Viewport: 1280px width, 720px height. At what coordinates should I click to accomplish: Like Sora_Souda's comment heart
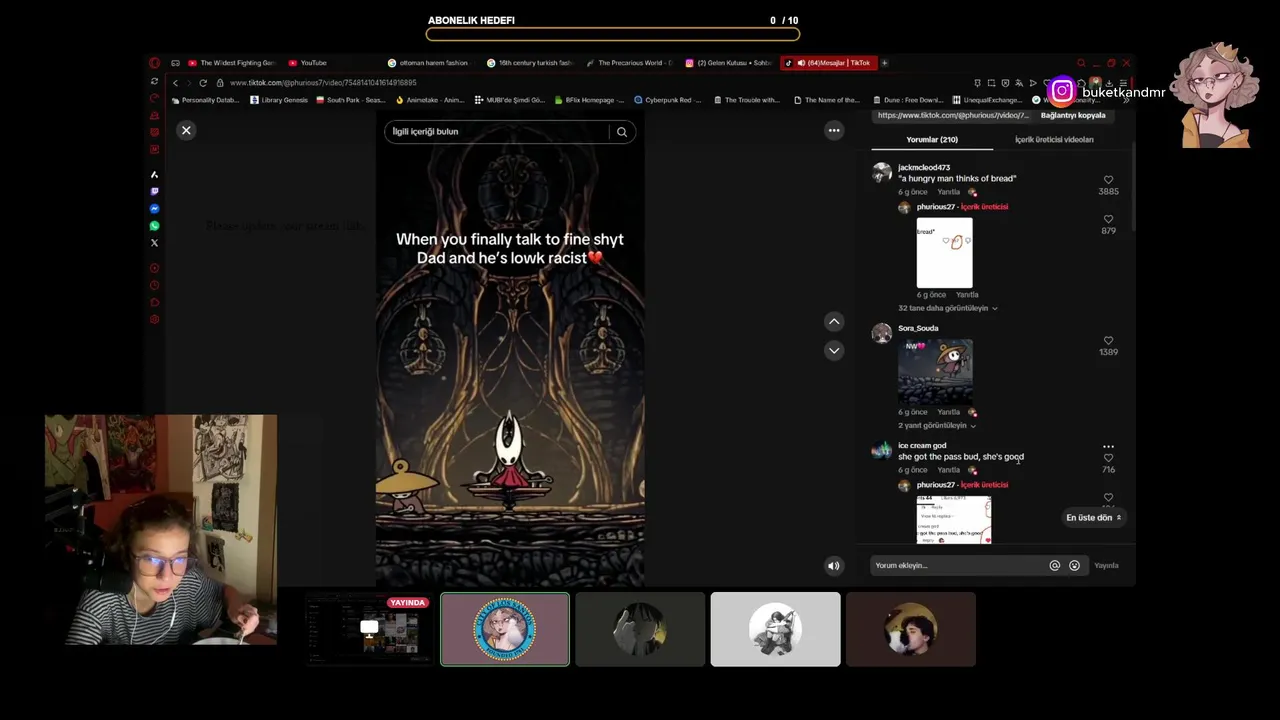click(1108, 341)
